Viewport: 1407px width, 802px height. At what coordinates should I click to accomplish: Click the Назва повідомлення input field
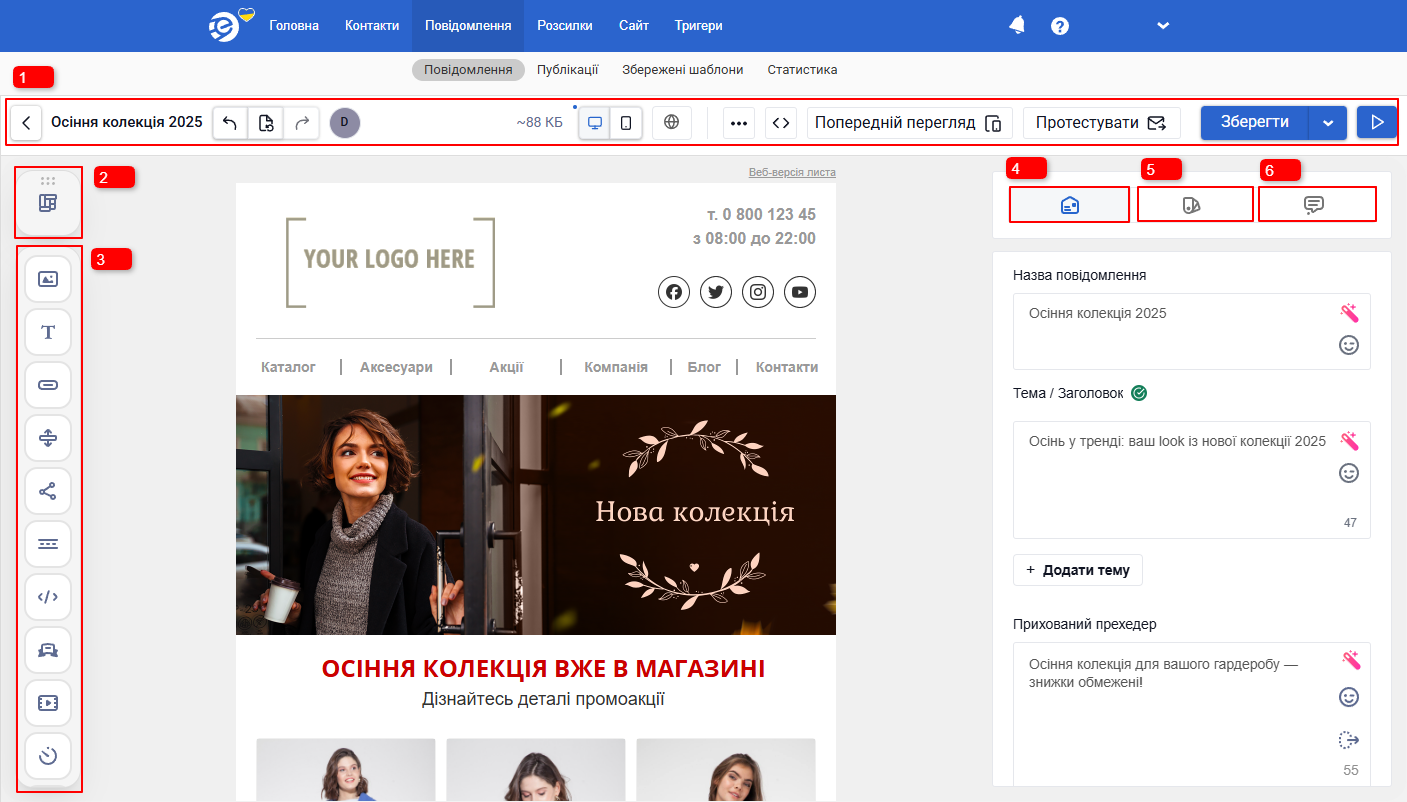[1191, 331]
